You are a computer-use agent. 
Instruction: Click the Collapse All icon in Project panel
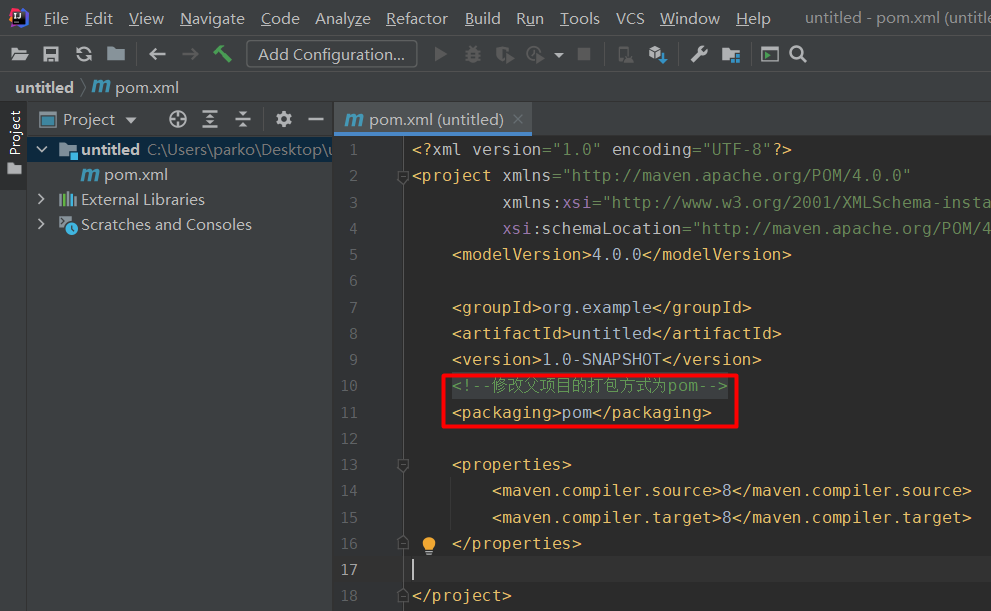(243, 119)
